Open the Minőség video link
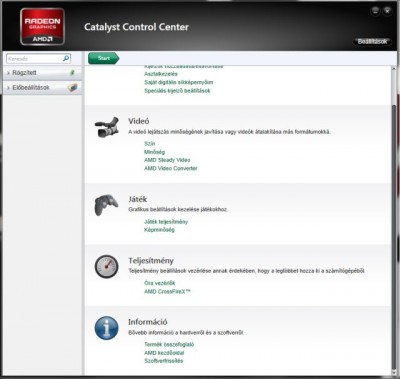 [154, 152]
